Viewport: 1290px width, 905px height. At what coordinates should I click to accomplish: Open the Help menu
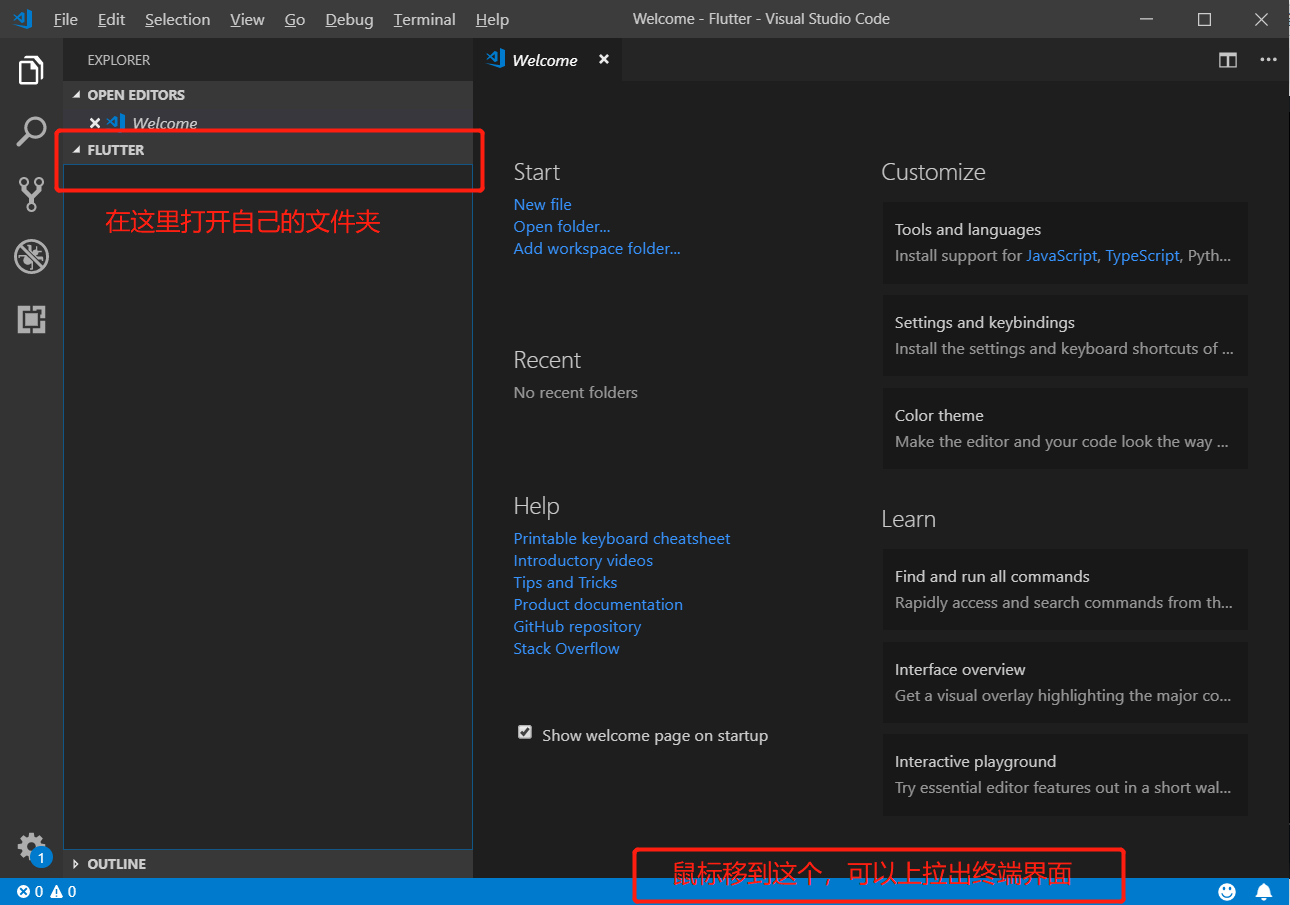[x=492, y=19]
